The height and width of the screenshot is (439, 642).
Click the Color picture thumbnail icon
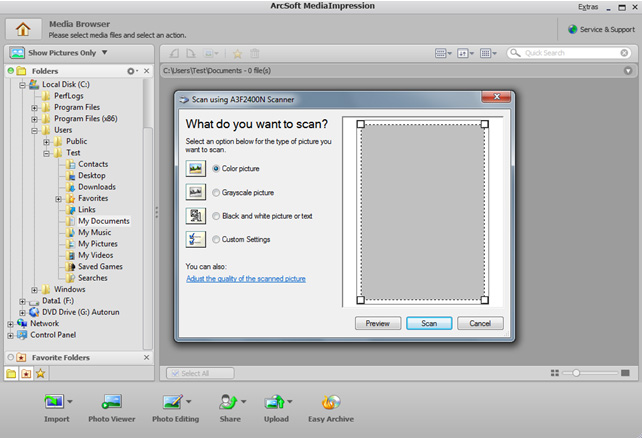pyautogui.click(x=196, y=168)
